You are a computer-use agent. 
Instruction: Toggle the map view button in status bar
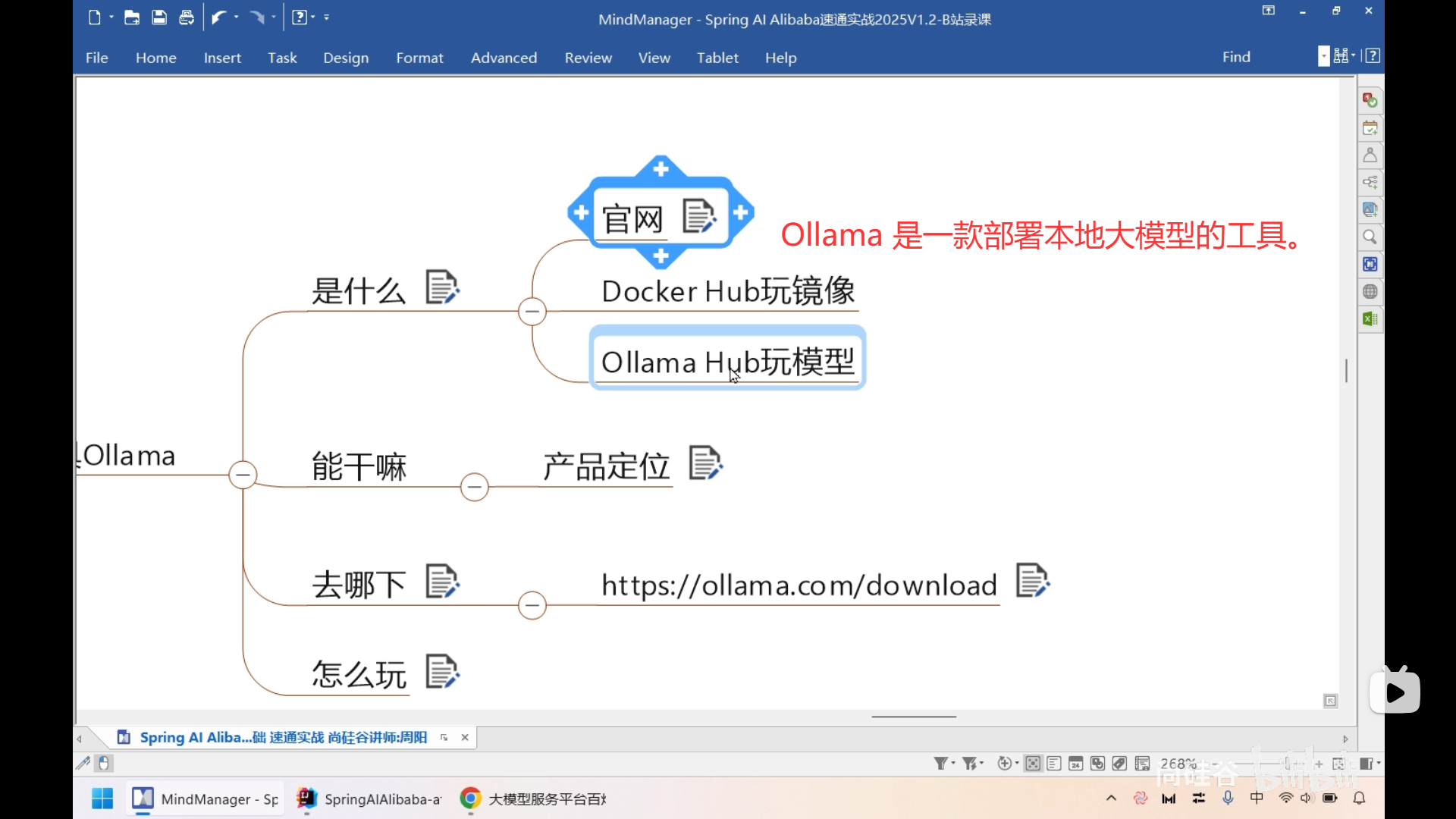(1033, 764)
